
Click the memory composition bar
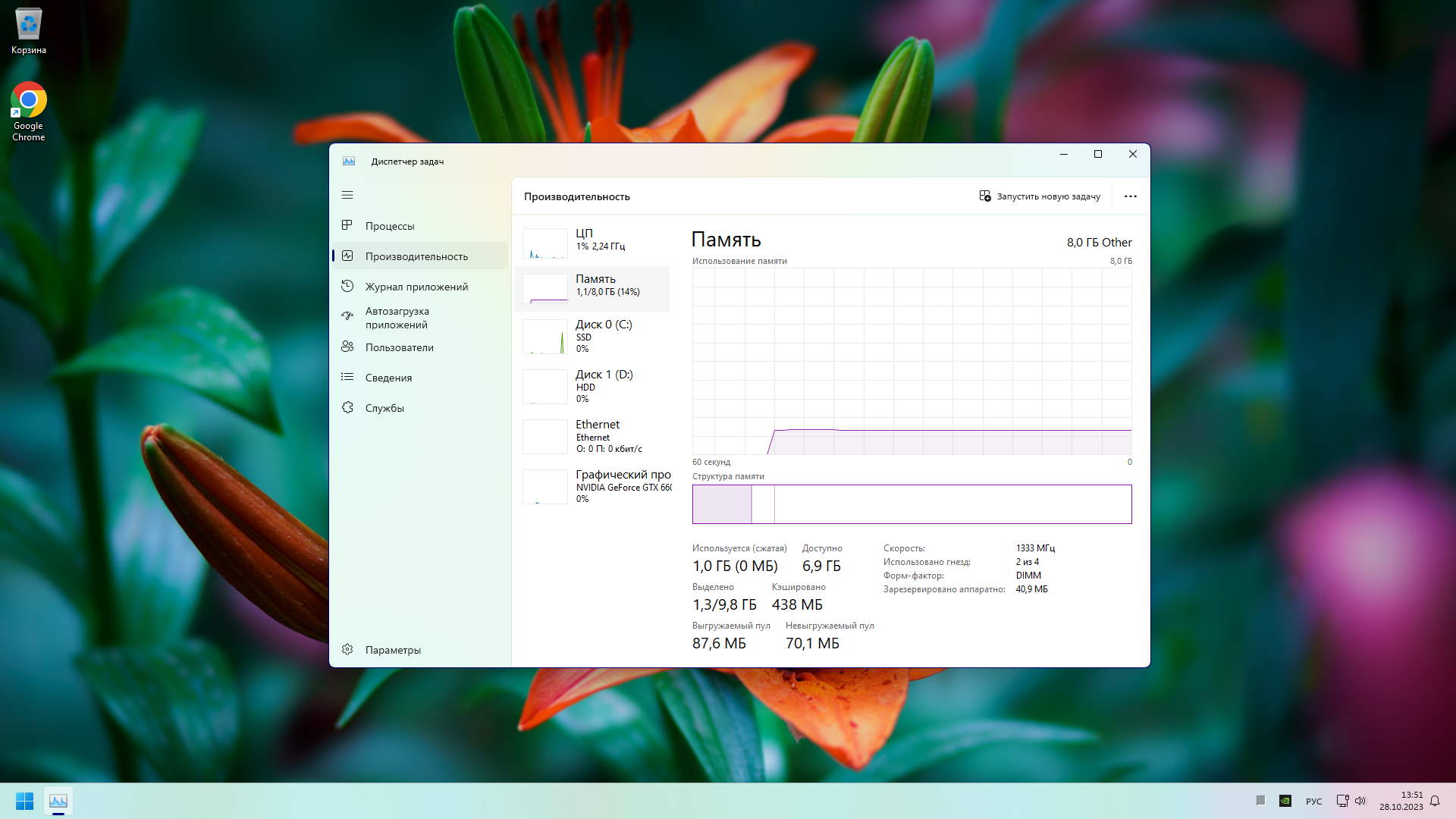point(912,504)
